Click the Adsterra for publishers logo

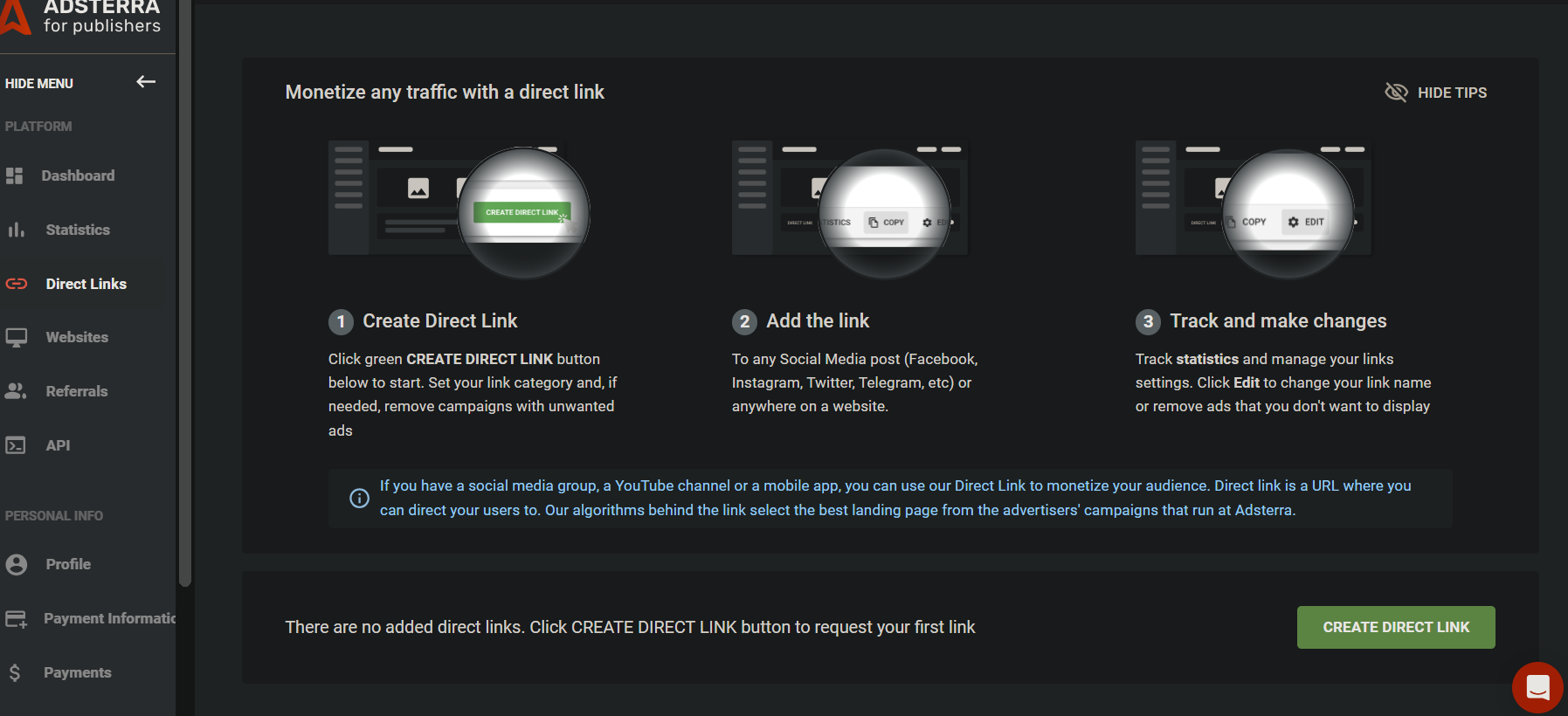[83, 17]
